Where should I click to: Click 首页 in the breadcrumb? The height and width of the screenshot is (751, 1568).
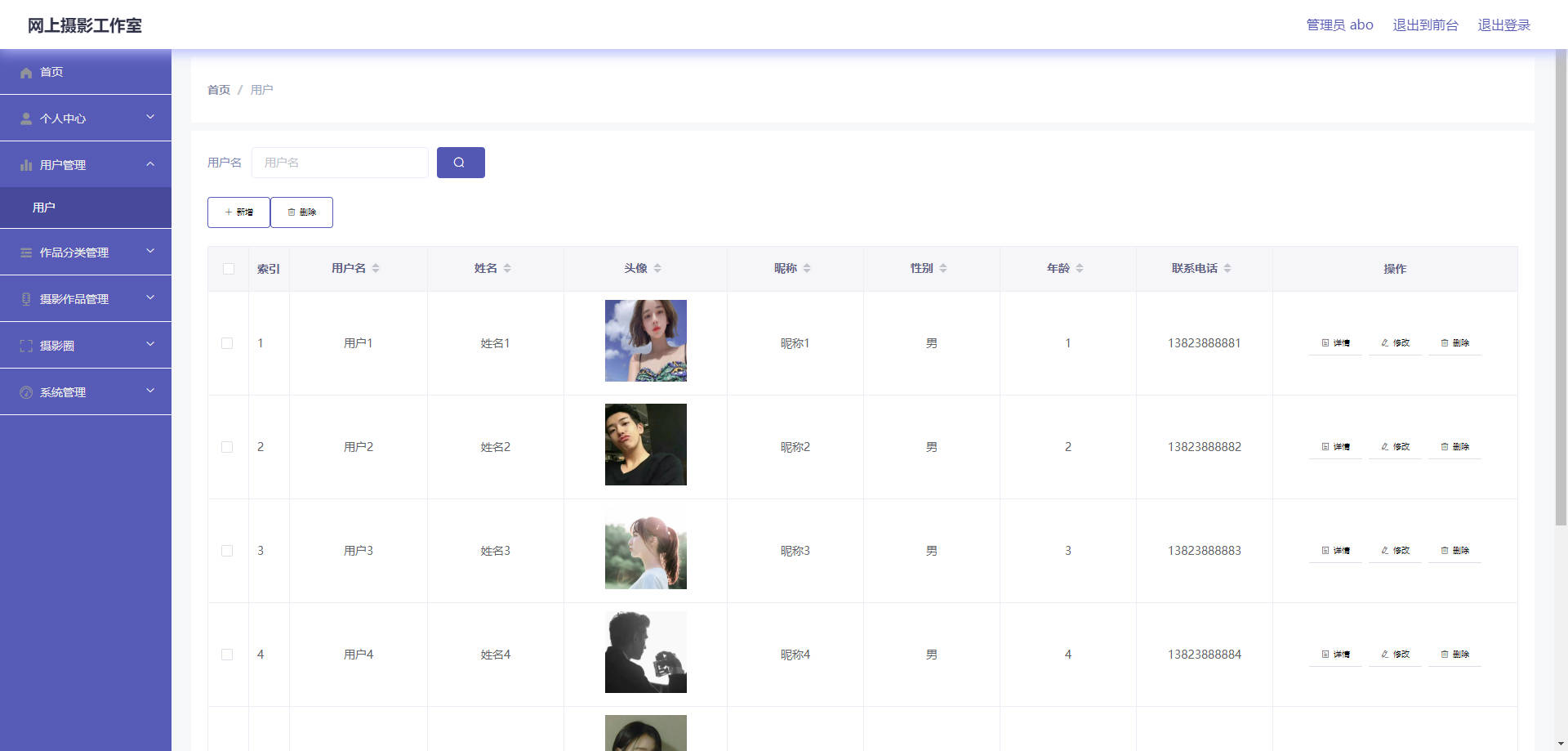click(219, 90)
